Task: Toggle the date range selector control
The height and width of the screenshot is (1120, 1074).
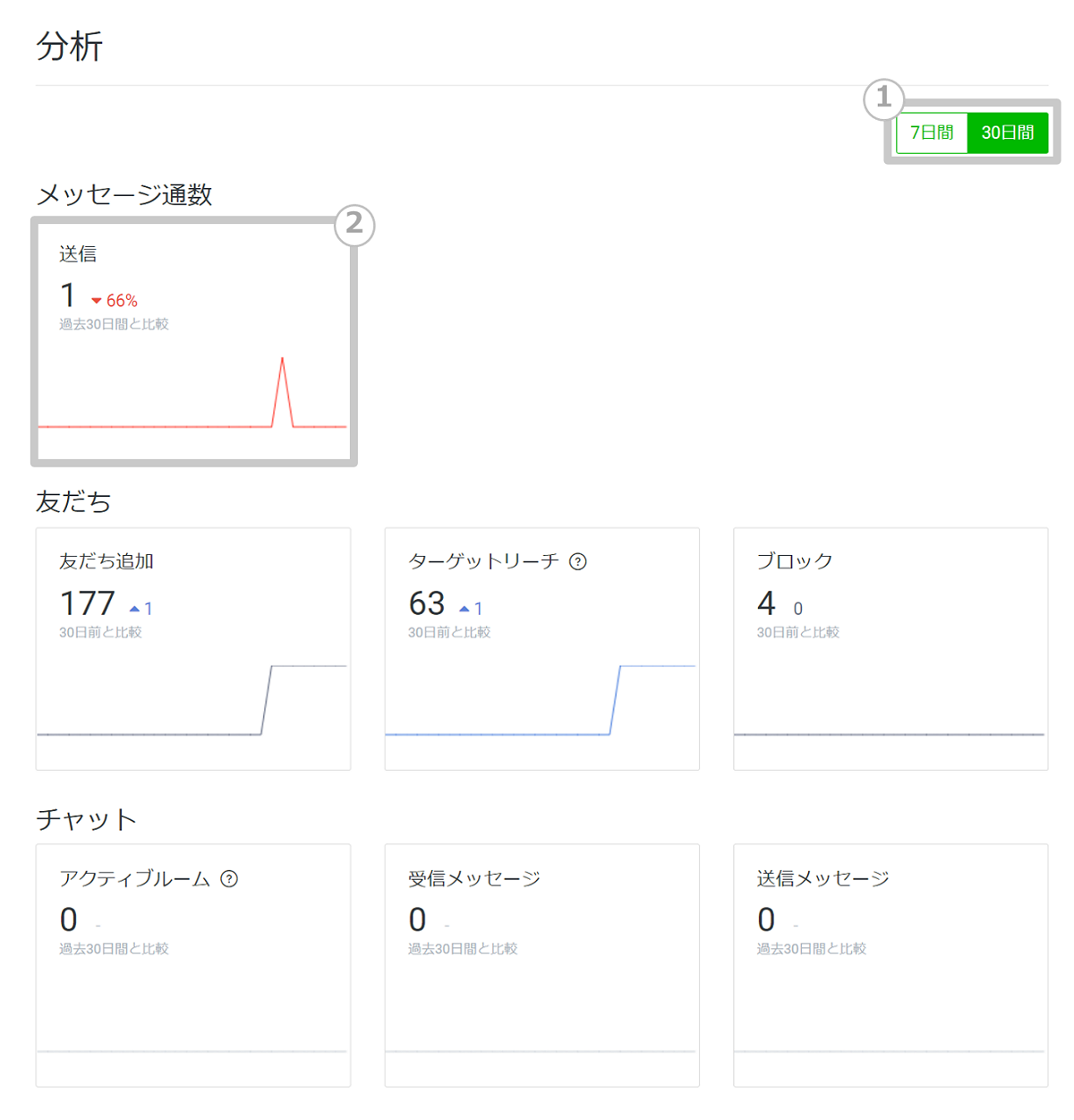Action: tap(972, 132)
